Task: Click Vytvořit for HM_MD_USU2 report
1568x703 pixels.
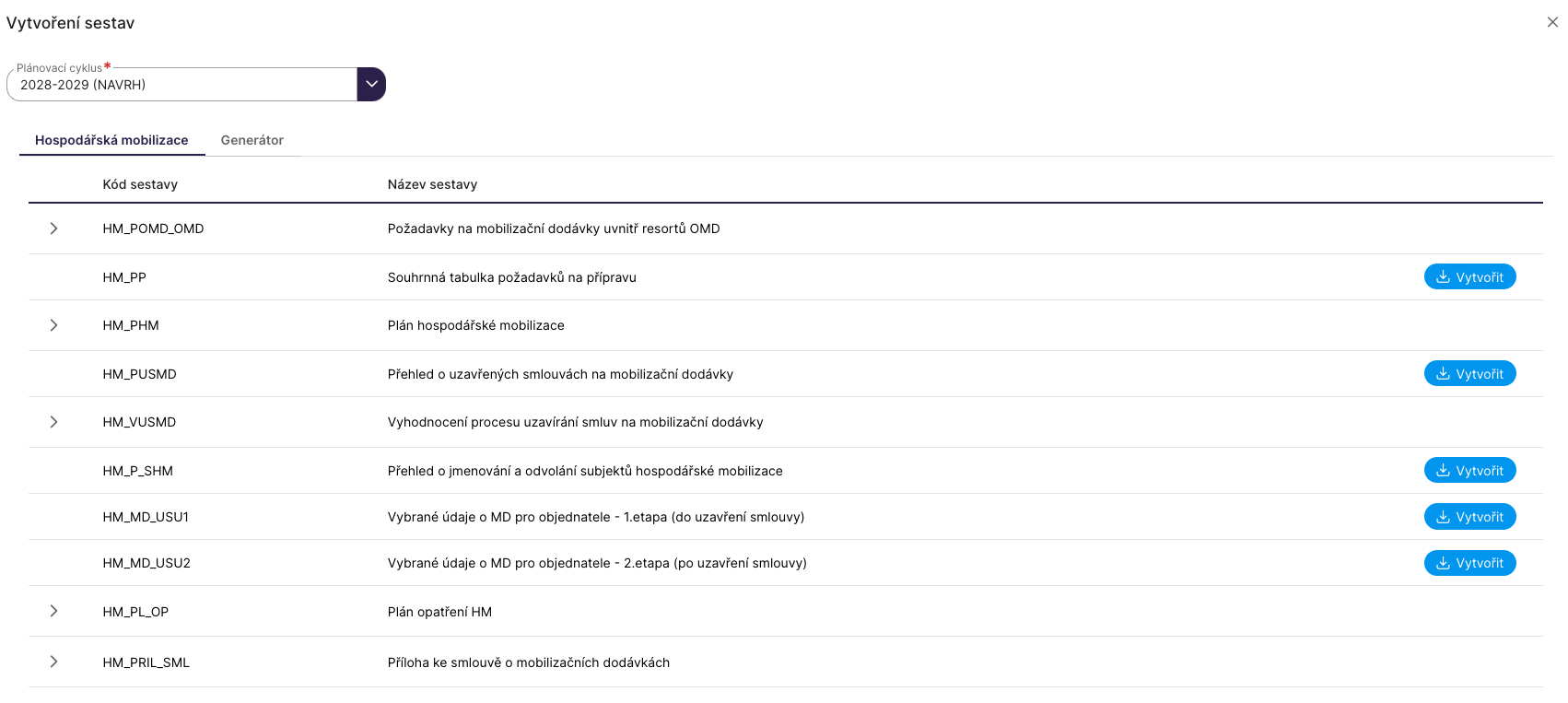Action: (x=1469, y=563)
